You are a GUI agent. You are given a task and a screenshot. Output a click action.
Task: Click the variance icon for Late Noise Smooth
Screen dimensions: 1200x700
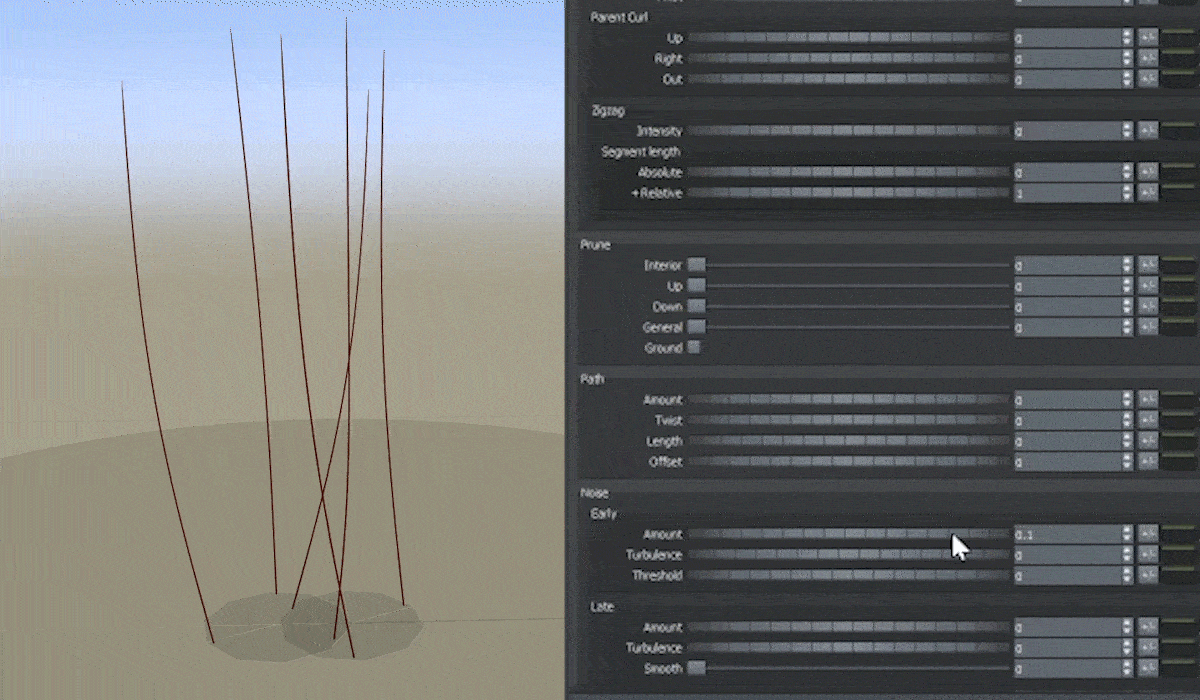(x=1148, y=668)
